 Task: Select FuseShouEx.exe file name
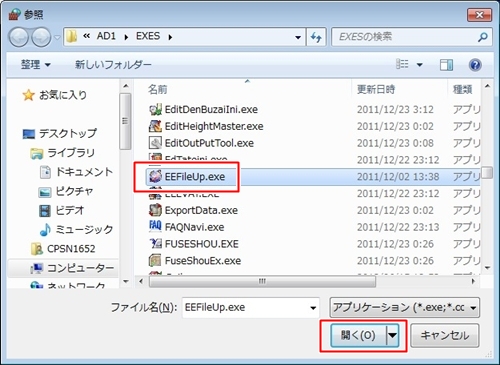[x=203, y=261]
